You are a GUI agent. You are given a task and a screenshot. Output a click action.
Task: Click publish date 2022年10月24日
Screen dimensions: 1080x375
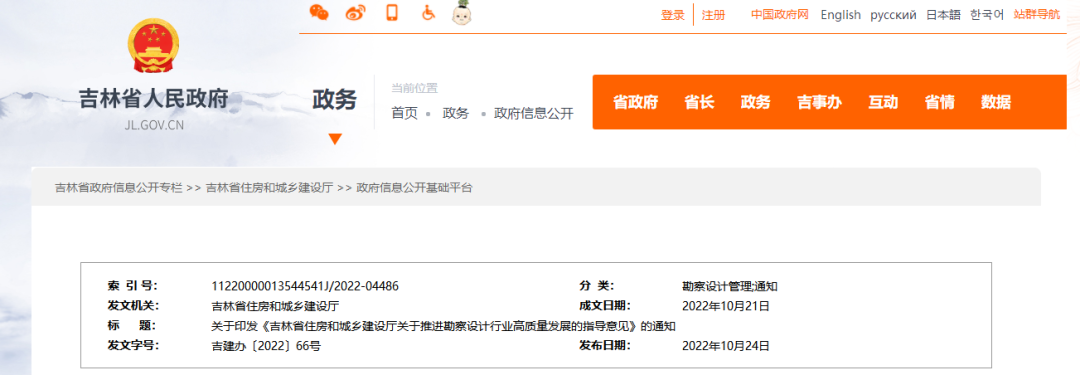[x=725, y=346]
